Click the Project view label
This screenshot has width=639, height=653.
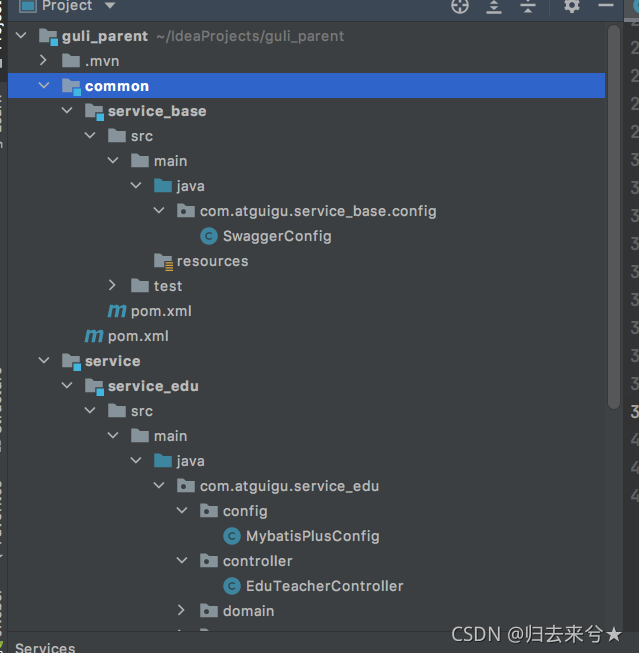(x=67, y=5)
